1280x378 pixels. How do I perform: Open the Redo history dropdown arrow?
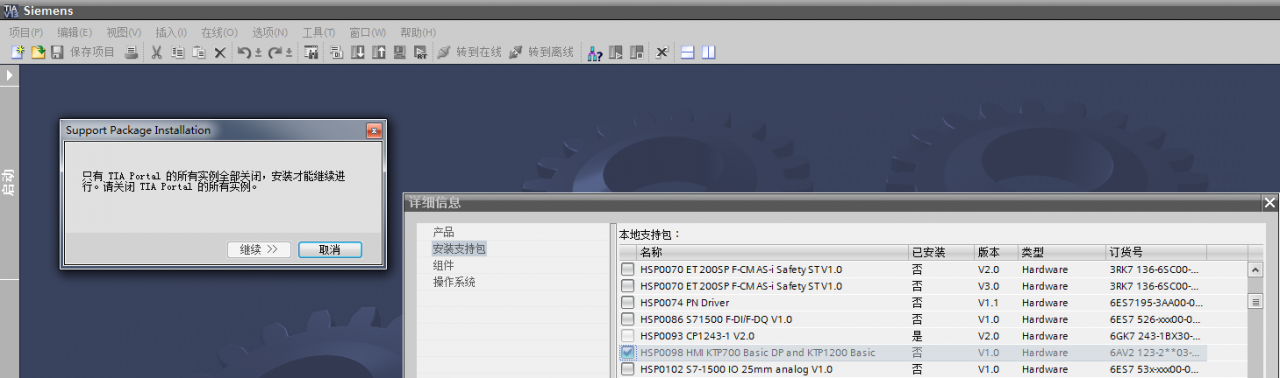[288, 52]
